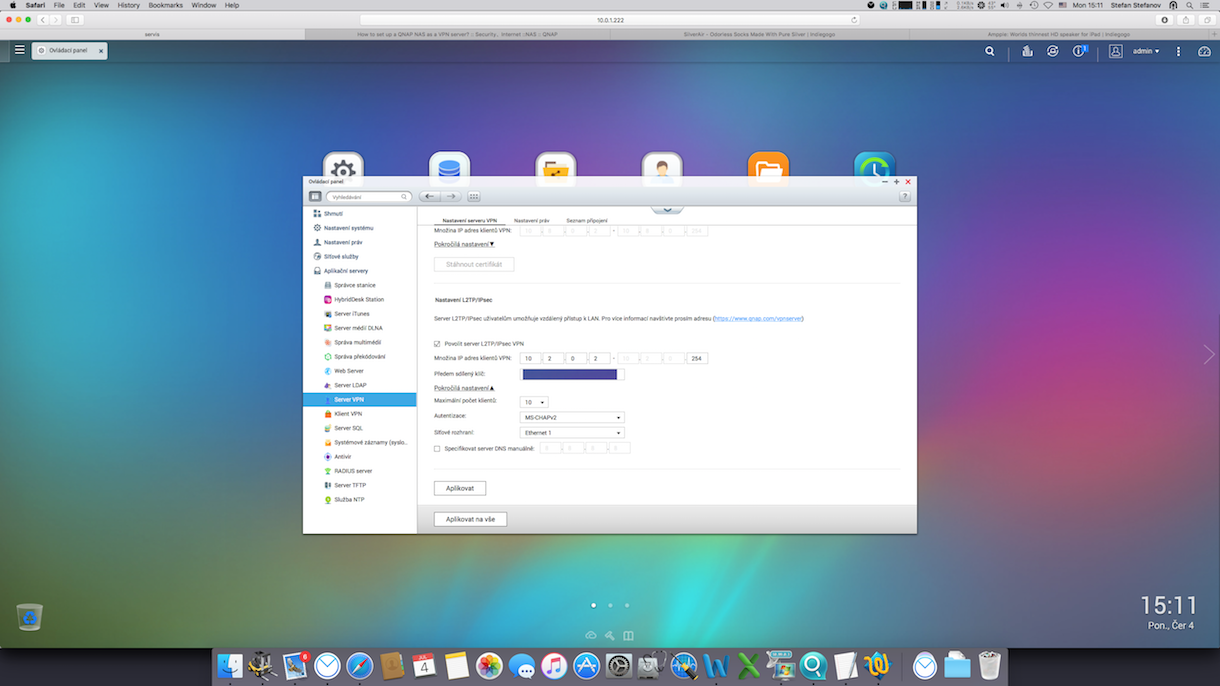Image resolution: width=1220 pixels, height=686 pixels.
Task: Click the control panel back arrow
Action: pyautogui.click(x=430, y=197)
